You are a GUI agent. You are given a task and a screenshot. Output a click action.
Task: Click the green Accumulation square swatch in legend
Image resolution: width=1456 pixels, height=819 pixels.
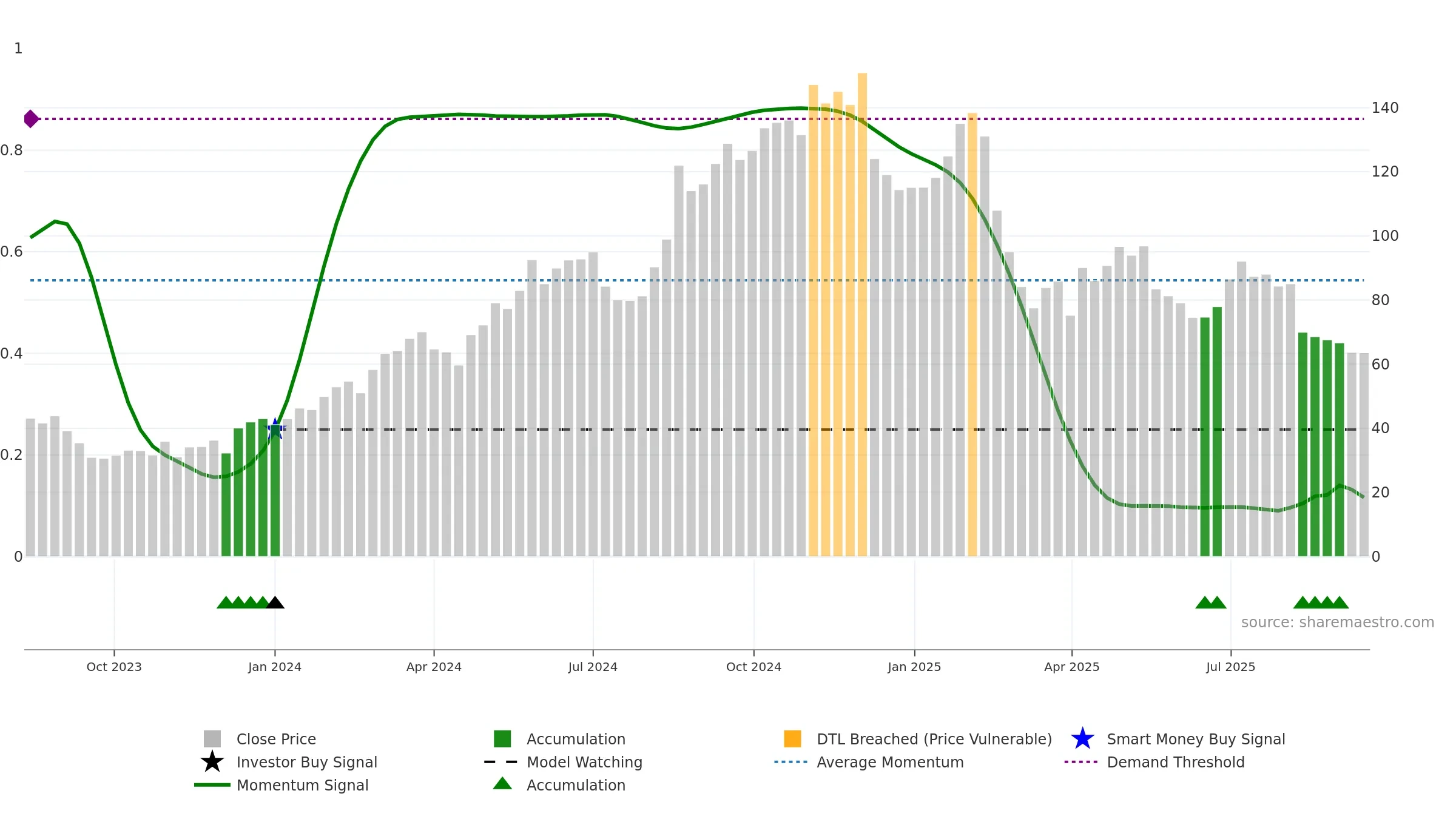502,739
